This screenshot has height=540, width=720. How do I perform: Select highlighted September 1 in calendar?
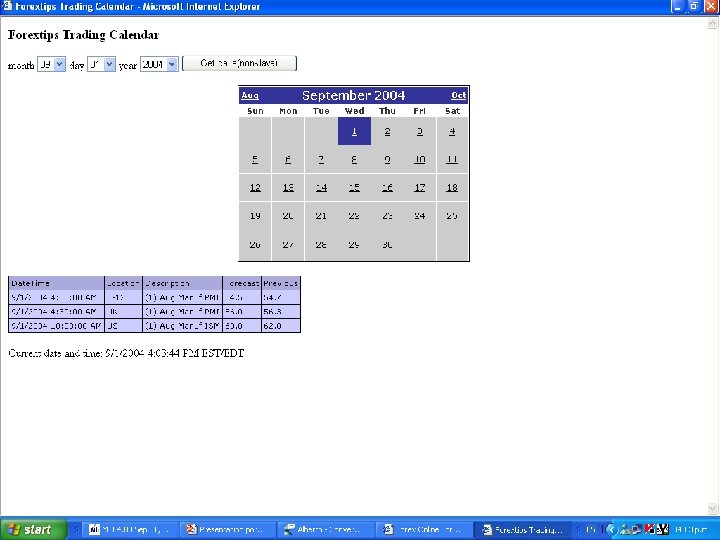point(354,131)
